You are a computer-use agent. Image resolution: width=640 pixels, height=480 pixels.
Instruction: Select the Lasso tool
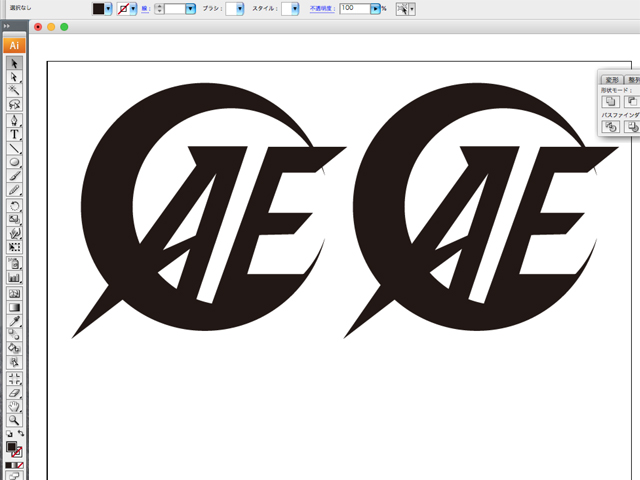14,104
